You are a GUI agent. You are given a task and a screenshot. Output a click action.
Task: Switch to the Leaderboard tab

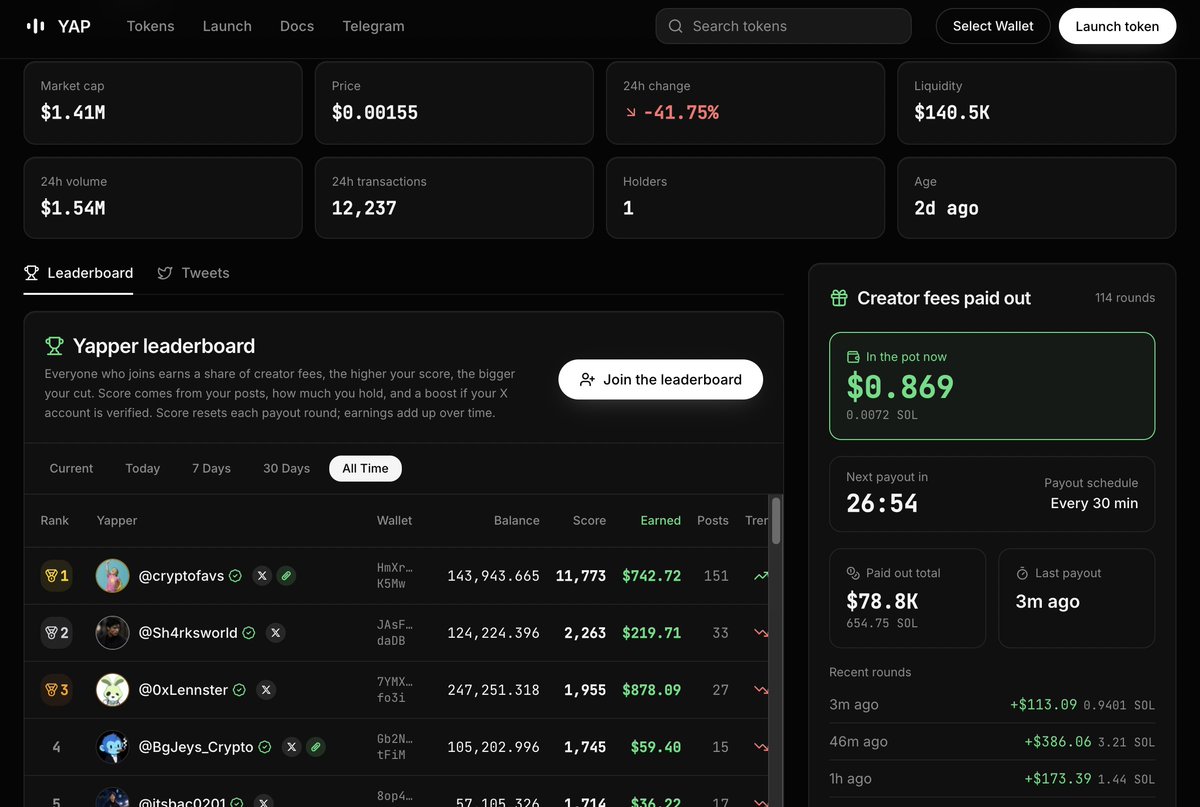(78, 273)
